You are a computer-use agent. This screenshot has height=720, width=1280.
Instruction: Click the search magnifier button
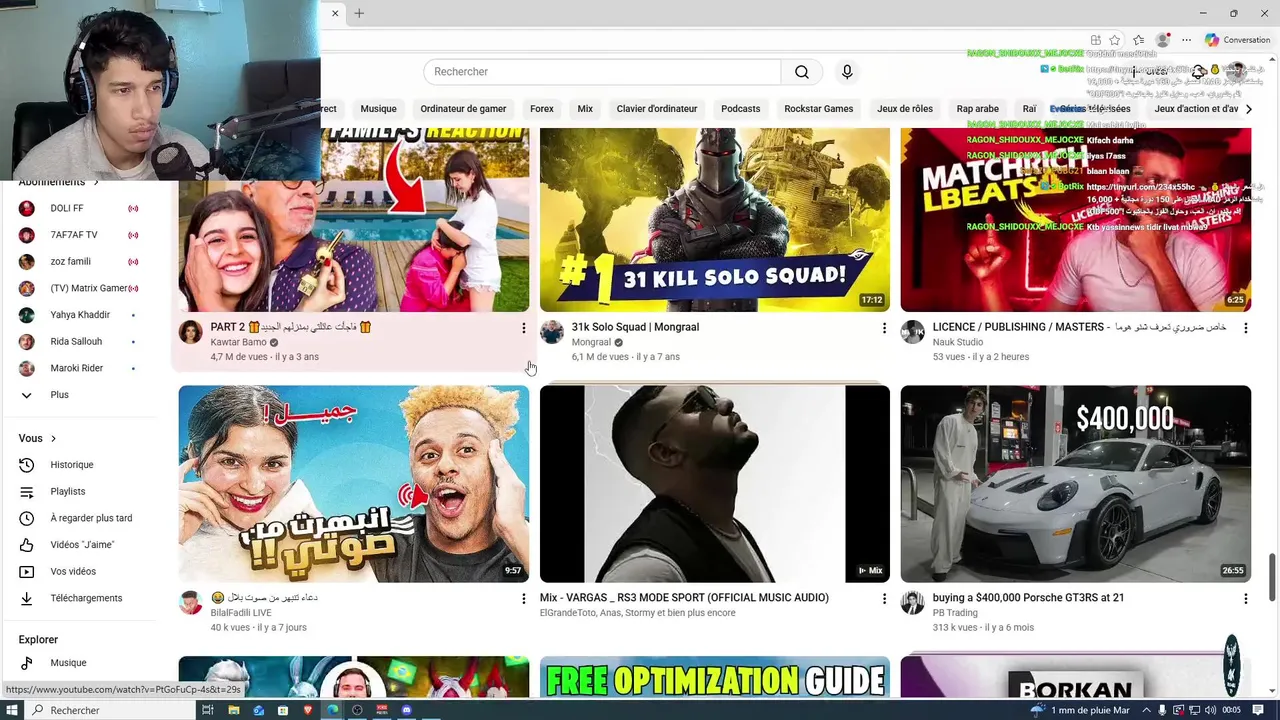point(802,72)
